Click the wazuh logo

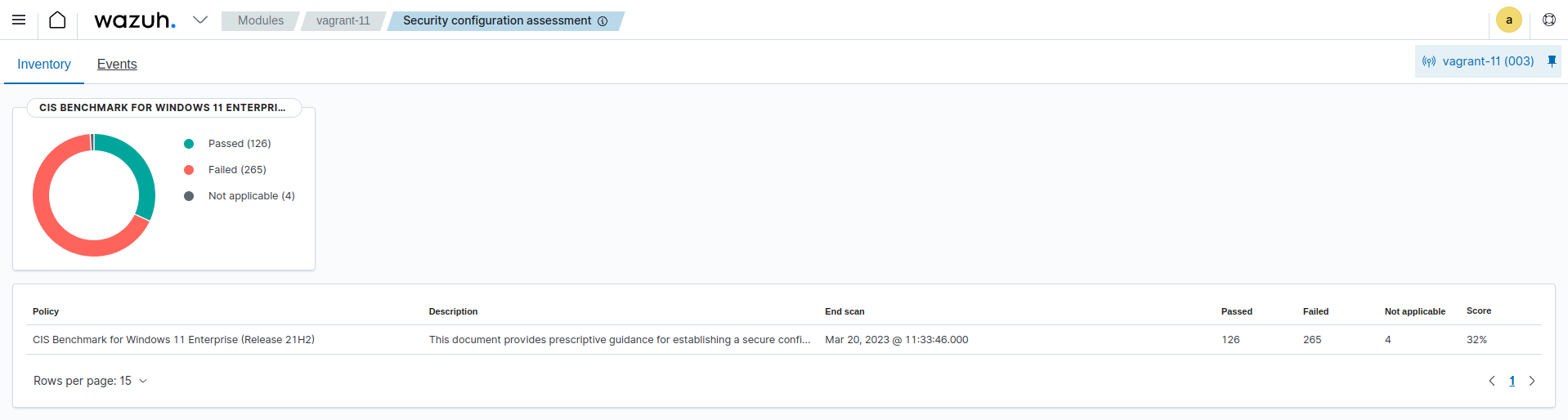[x=135, y=20]
